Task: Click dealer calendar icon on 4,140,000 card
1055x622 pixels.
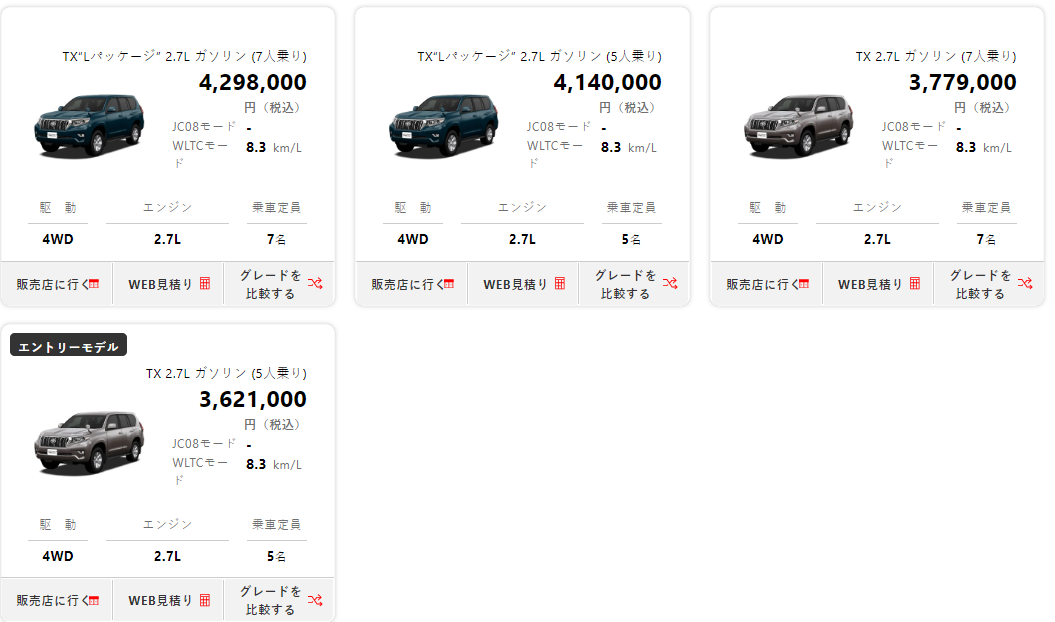Action: [449, 284]
